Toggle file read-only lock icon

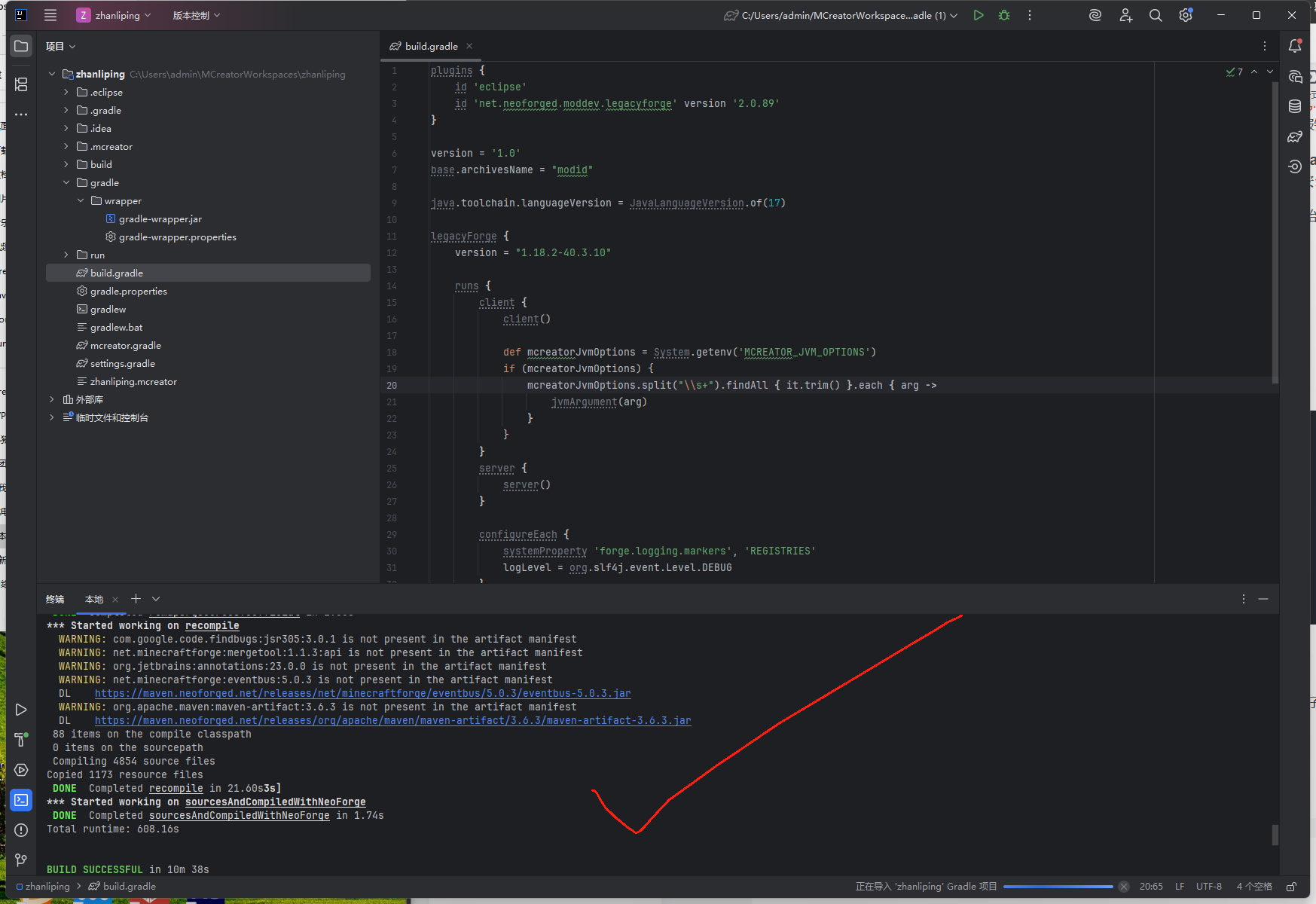tap(1291, 887)
